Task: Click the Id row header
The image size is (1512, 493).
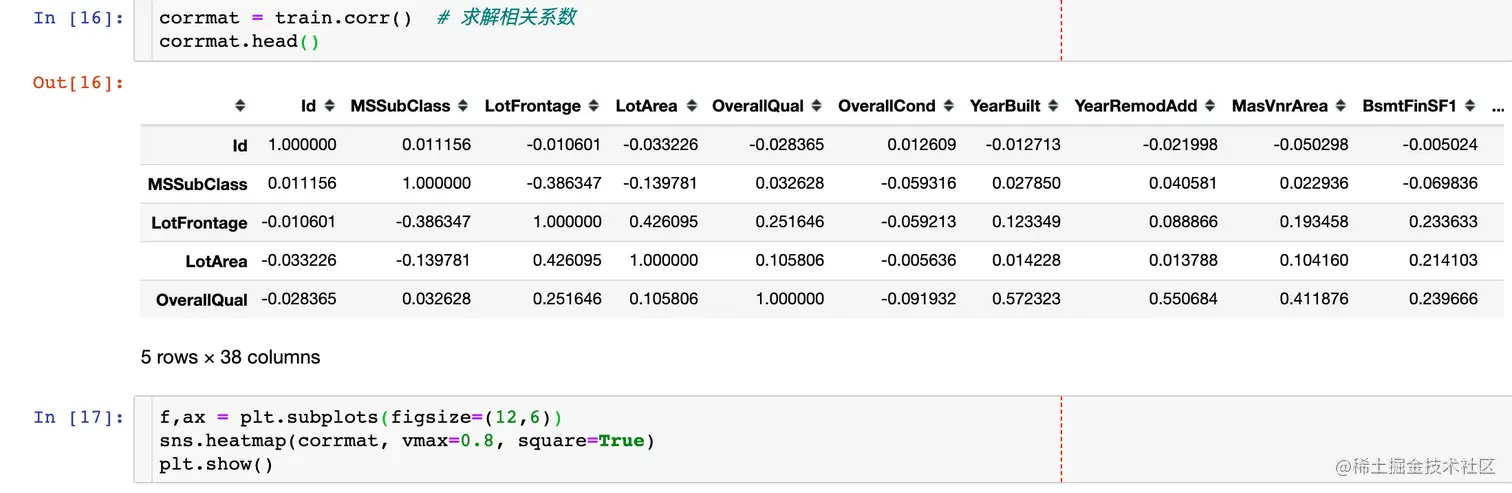Action: tap(240, 146)
